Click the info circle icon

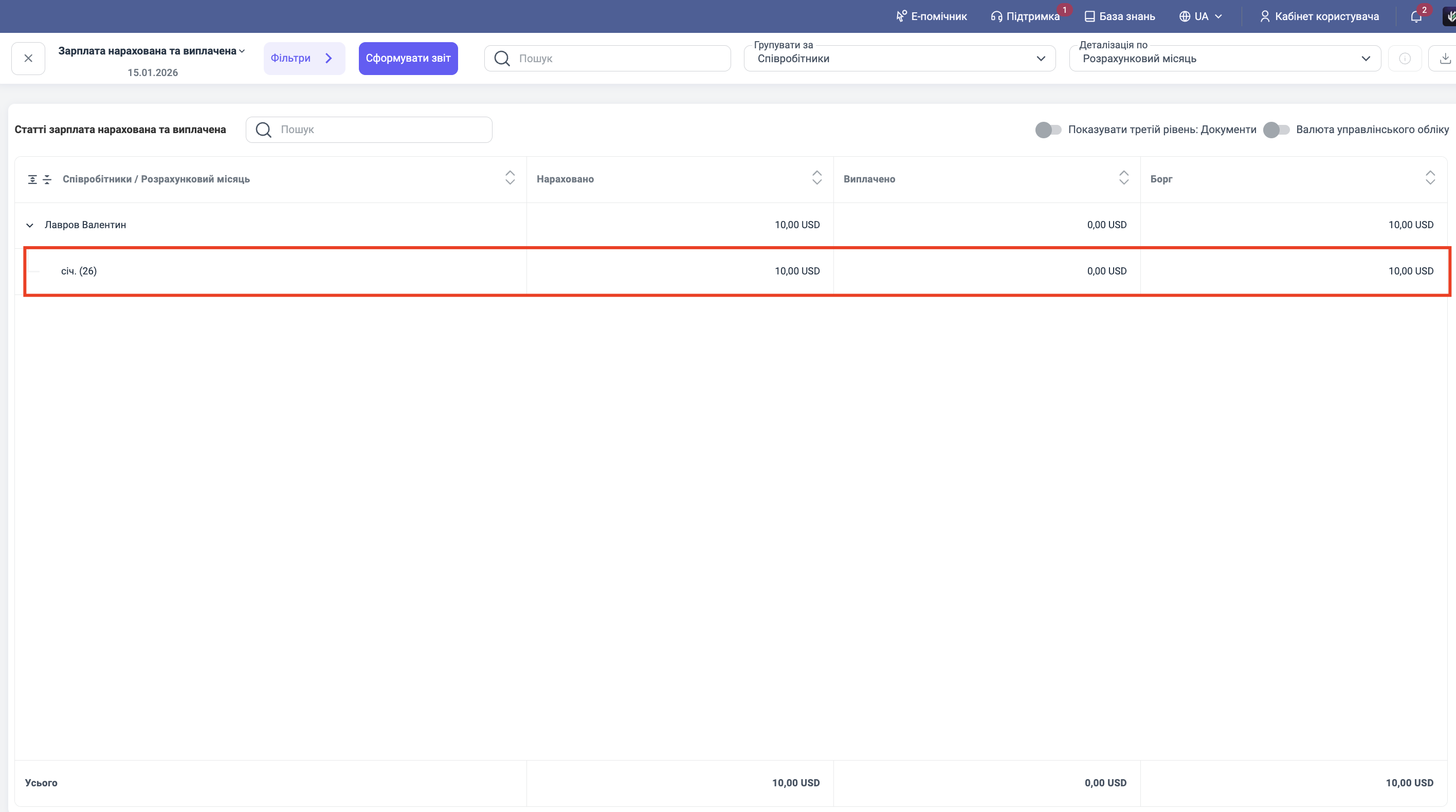[x=1405, y=58]
